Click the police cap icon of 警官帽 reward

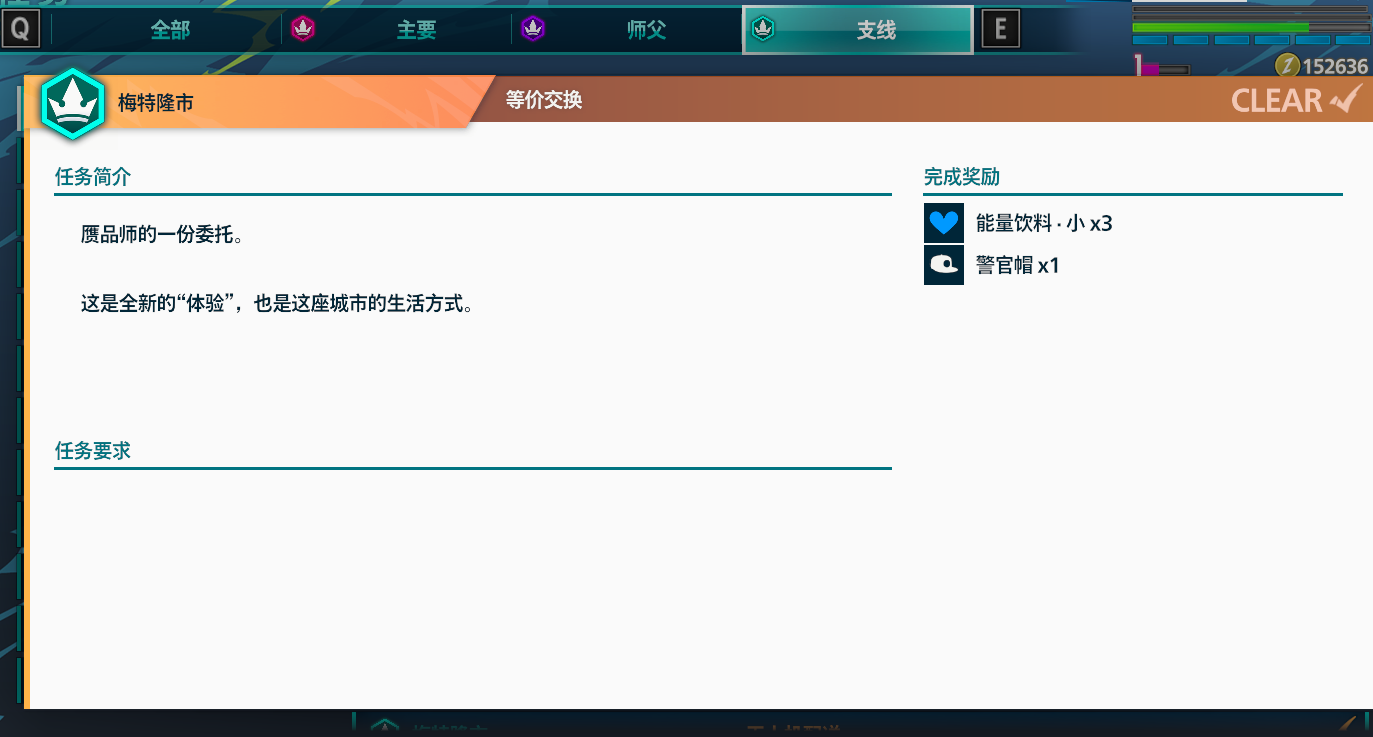click(x=943, y=264)
